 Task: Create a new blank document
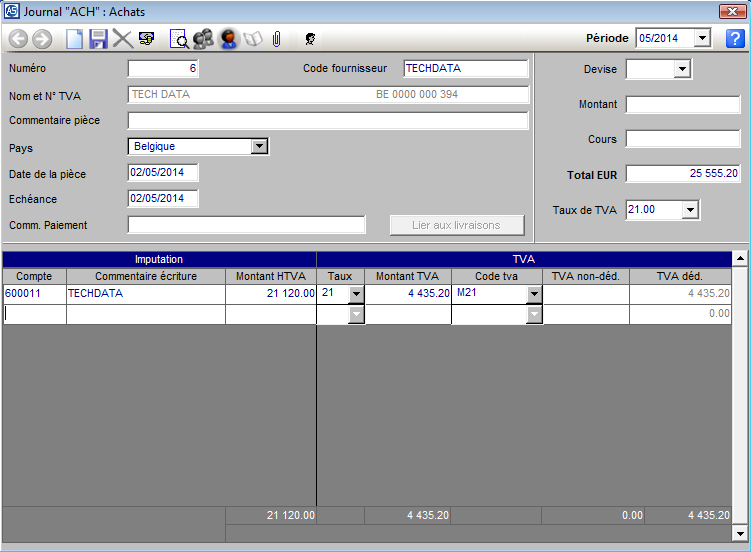(75, 39)
